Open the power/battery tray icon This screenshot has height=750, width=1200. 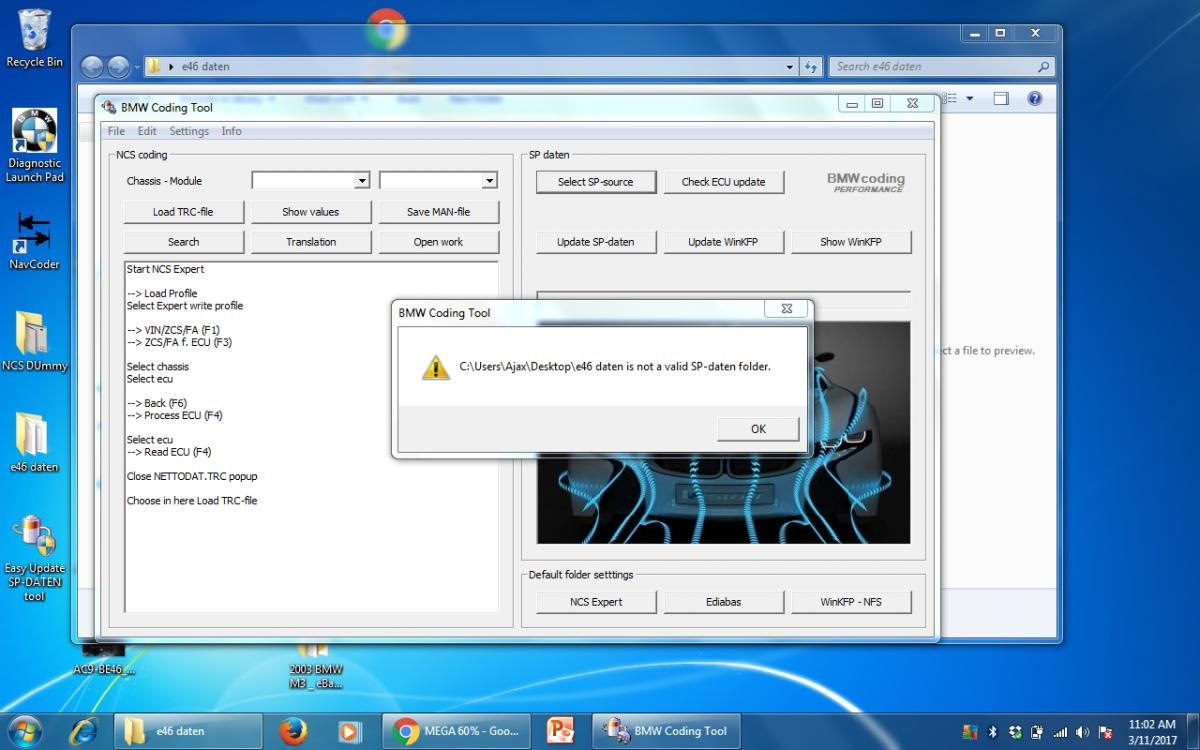pyautogui.click(x=1037, y=732)
